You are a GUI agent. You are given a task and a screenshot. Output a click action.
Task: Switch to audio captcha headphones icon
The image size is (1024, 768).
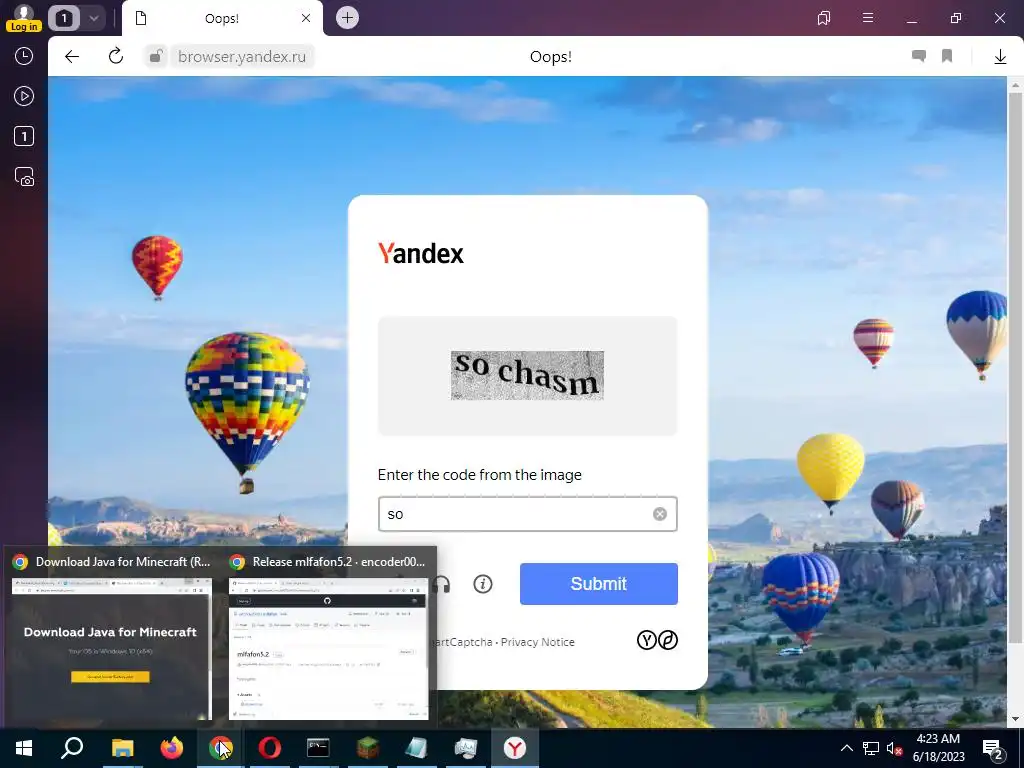pyautogui.click(x=442, y=584)
